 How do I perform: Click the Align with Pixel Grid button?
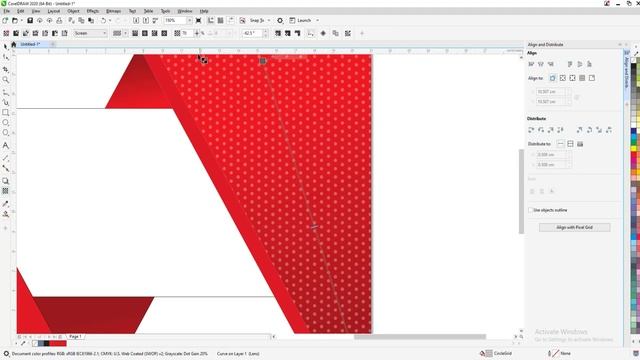pyautogui.click(x=574, y=227)
